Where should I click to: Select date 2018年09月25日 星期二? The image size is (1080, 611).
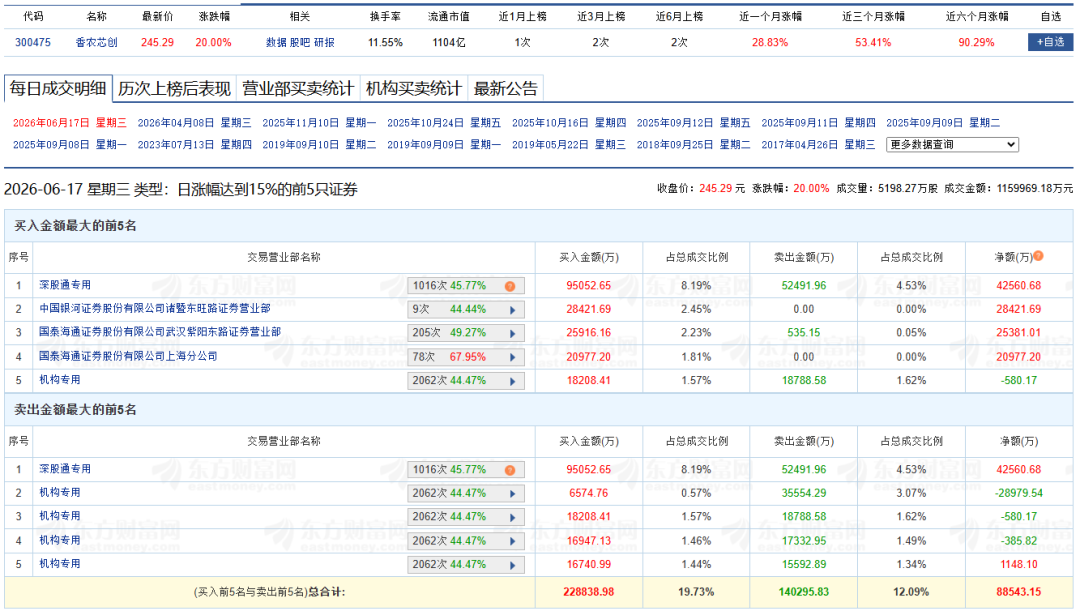point(694,145)
